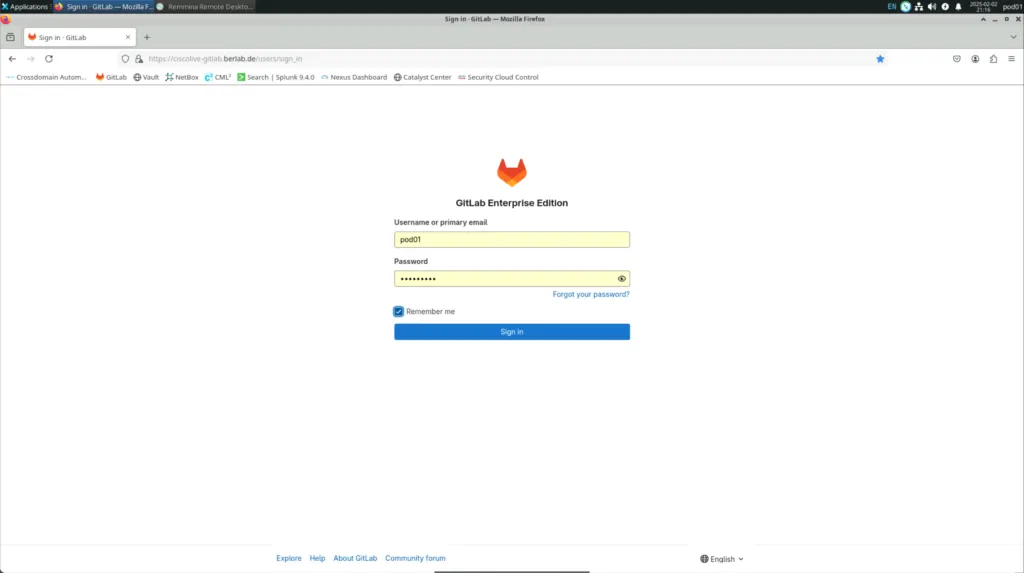The width and height of the screenshot is (1024, 573).
Task: Click the bookmark star icon in address bar
Action: tap(880, 59)
